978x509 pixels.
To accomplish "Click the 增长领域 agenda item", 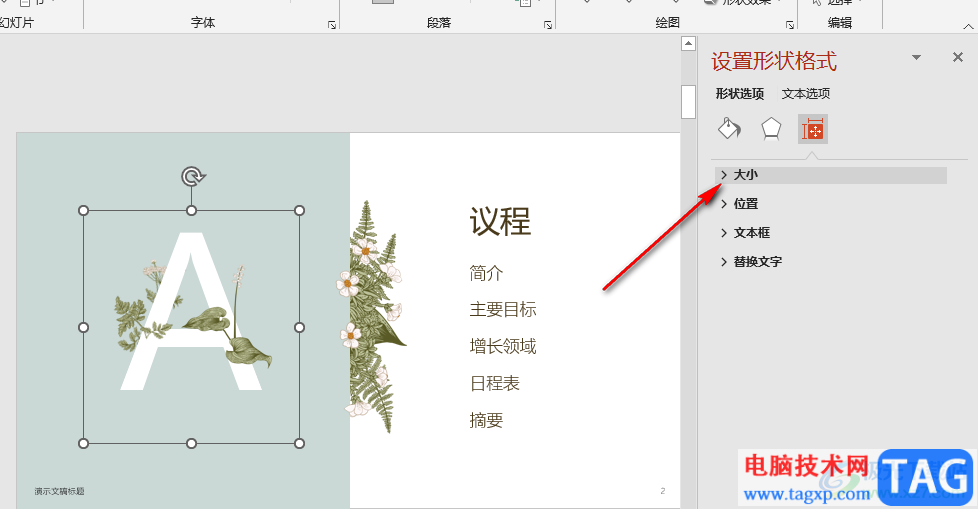I will pos(503,346).
